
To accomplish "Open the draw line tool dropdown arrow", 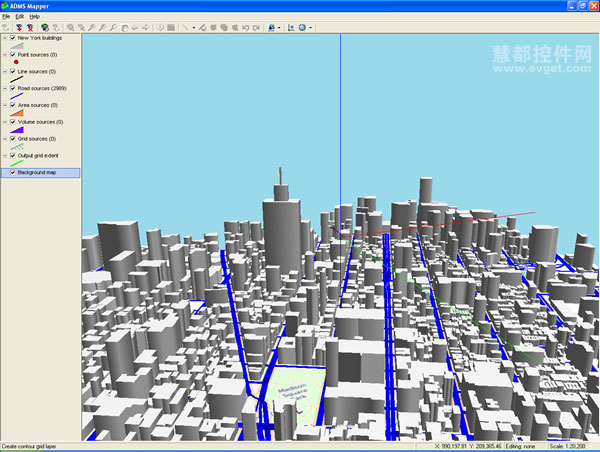I will click(194, 28).
